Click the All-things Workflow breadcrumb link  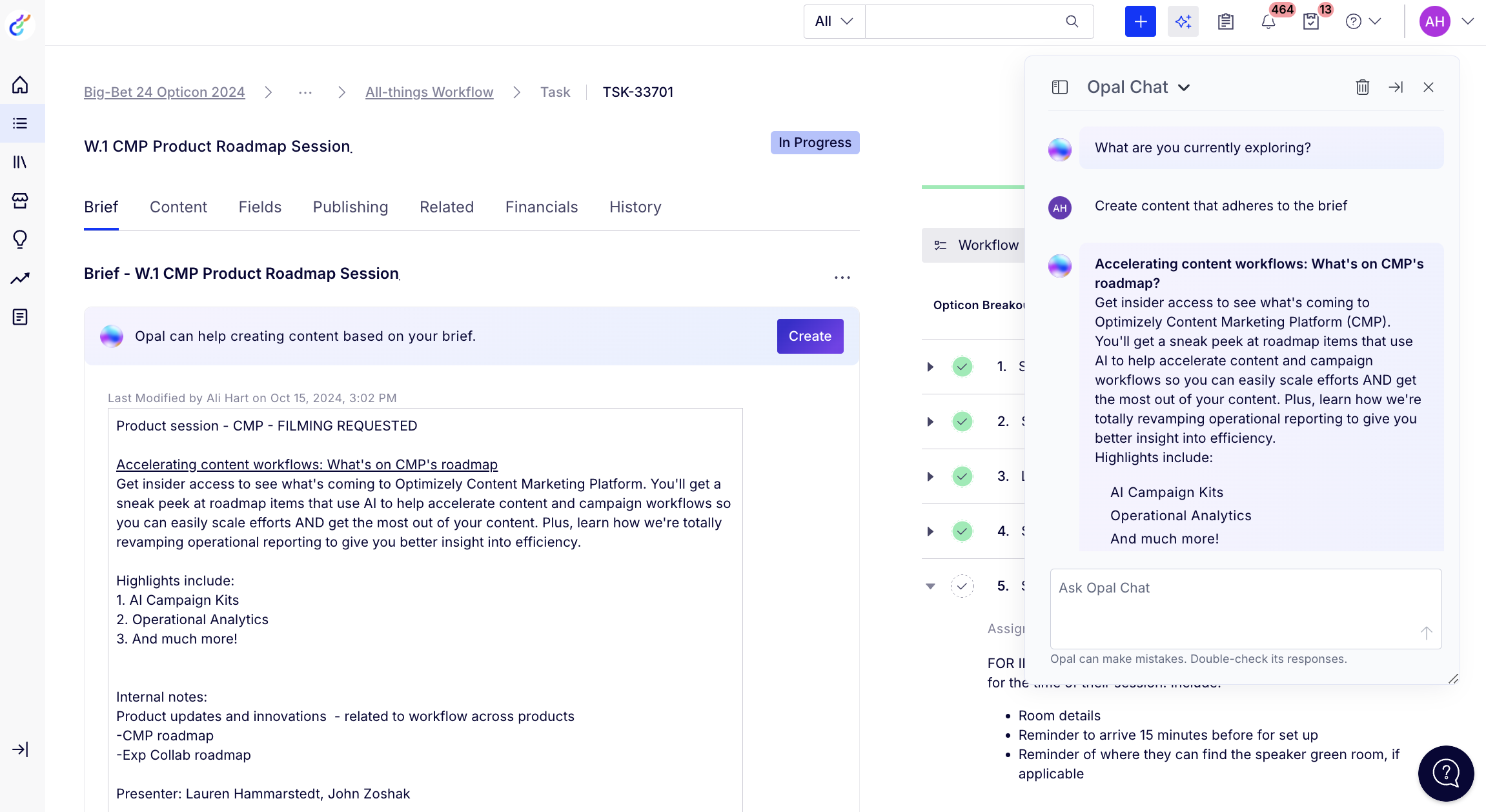pyautogui.click(x=429, y=92)
